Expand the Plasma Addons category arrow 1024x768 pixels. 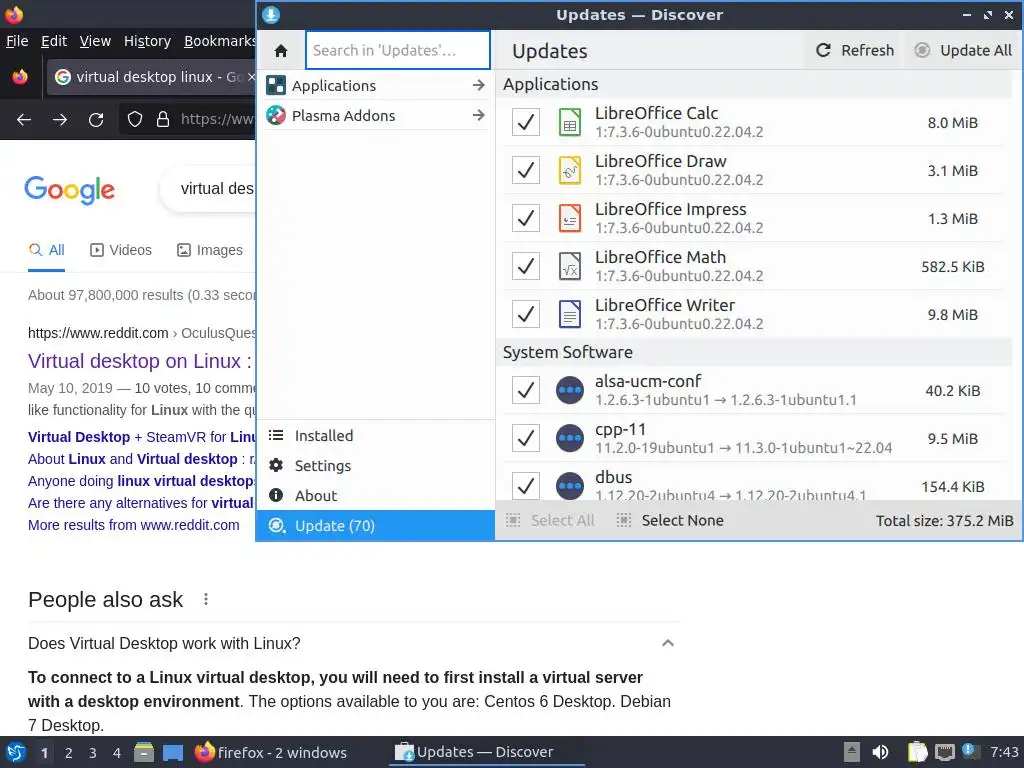pyautogui.click(x=479, y=116)
